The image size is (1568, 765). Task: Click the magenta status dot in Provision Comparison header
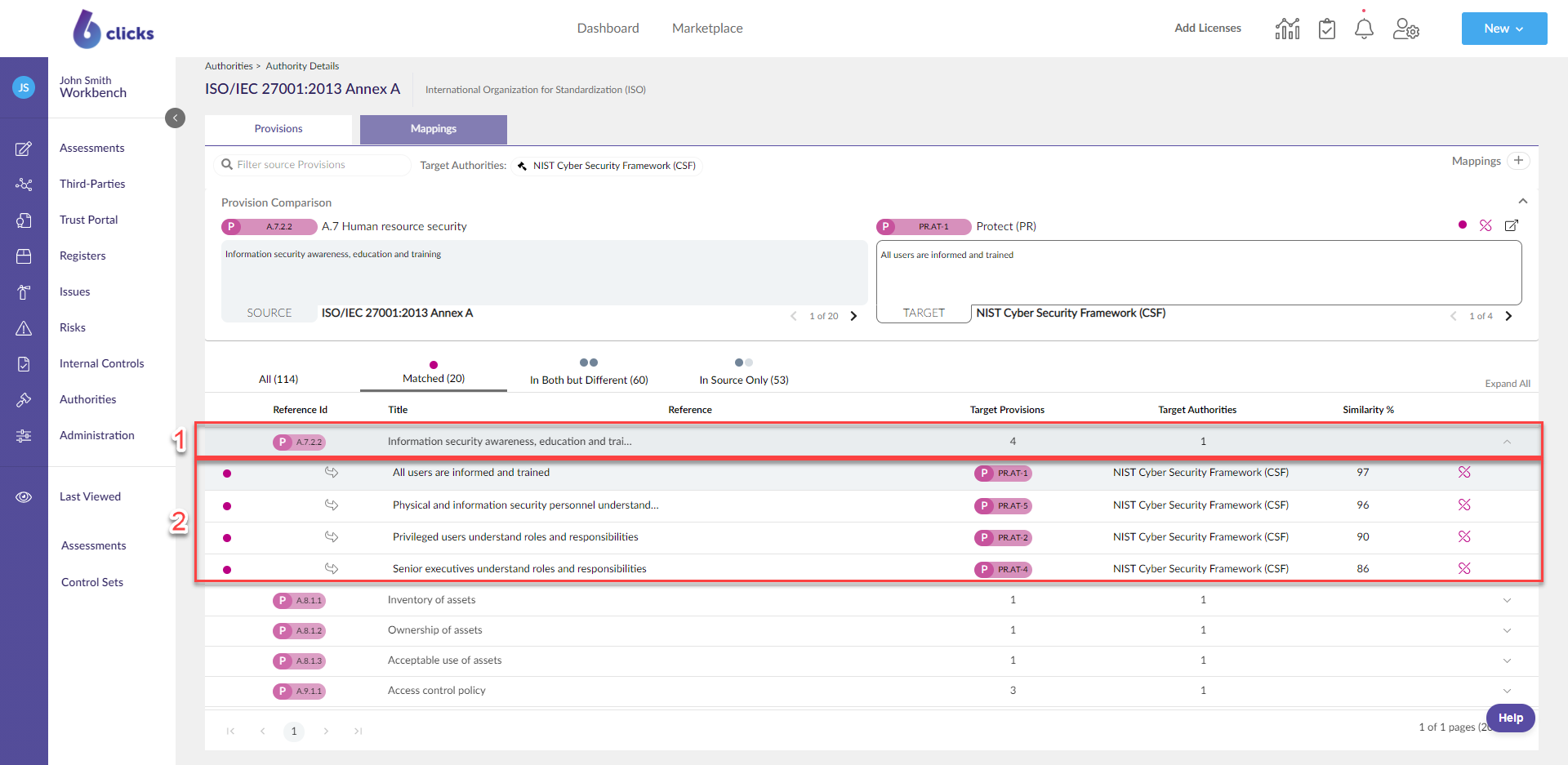point(1463,225)
